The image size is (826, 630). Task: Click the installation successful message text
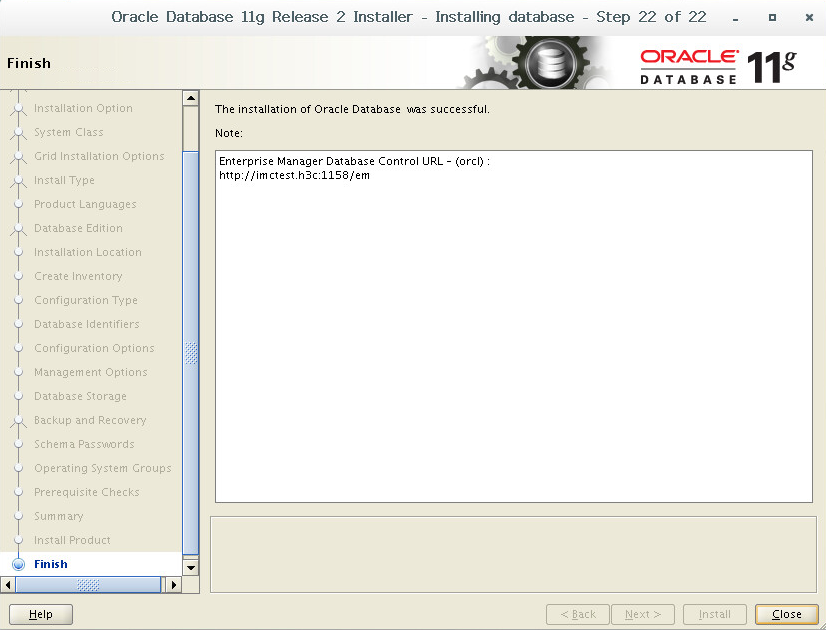click(x=352, y=109)
